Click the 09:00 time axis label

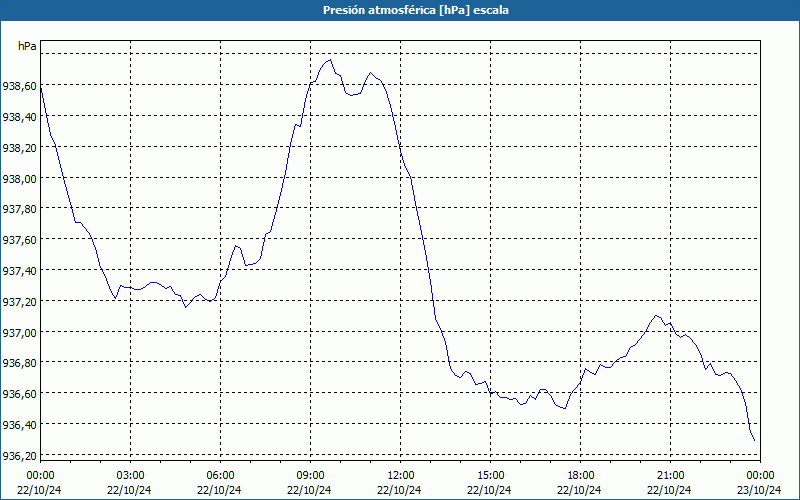[310, 476]
